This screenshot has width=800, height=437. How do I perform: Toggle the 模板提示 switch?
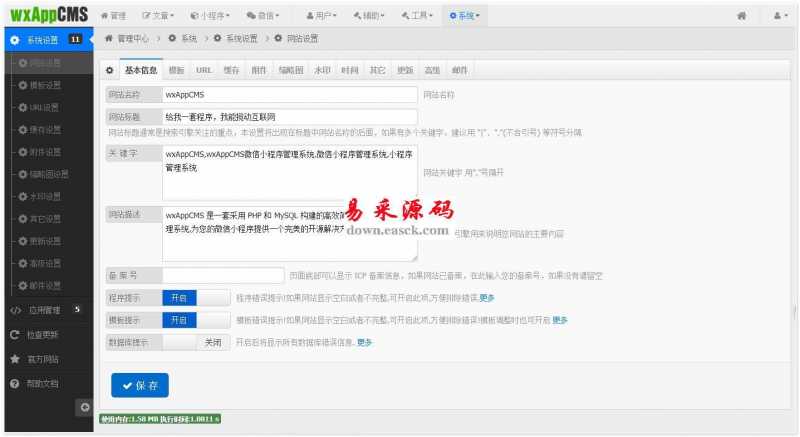tap(196, 320)
